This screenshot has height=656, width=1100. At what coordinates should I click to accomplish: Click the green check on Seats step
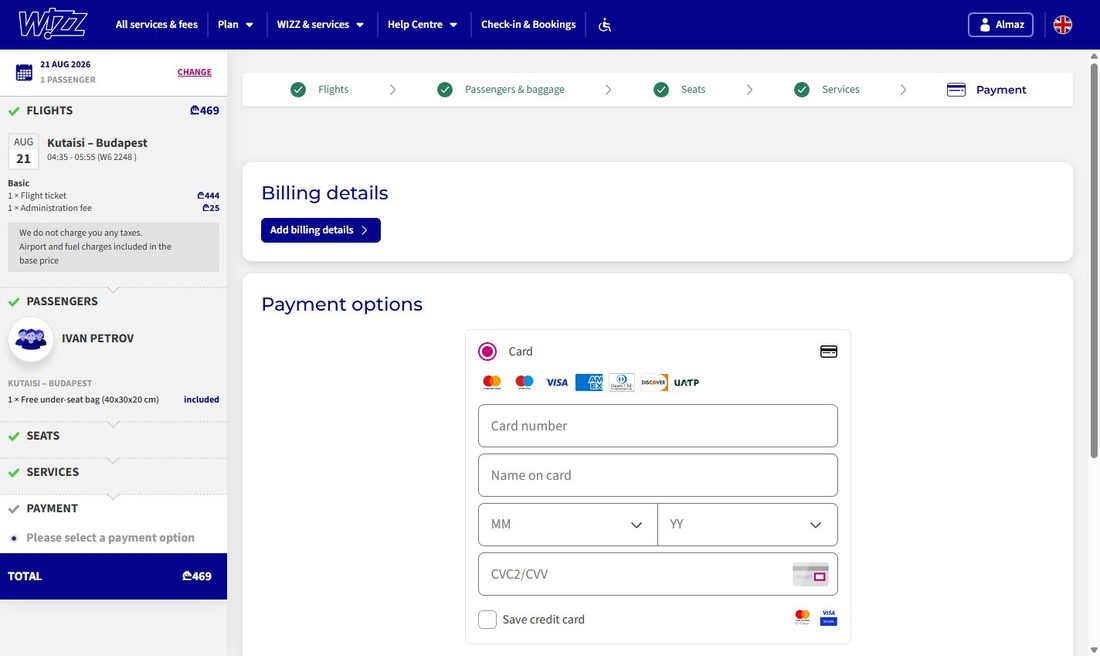coord(661,90)
